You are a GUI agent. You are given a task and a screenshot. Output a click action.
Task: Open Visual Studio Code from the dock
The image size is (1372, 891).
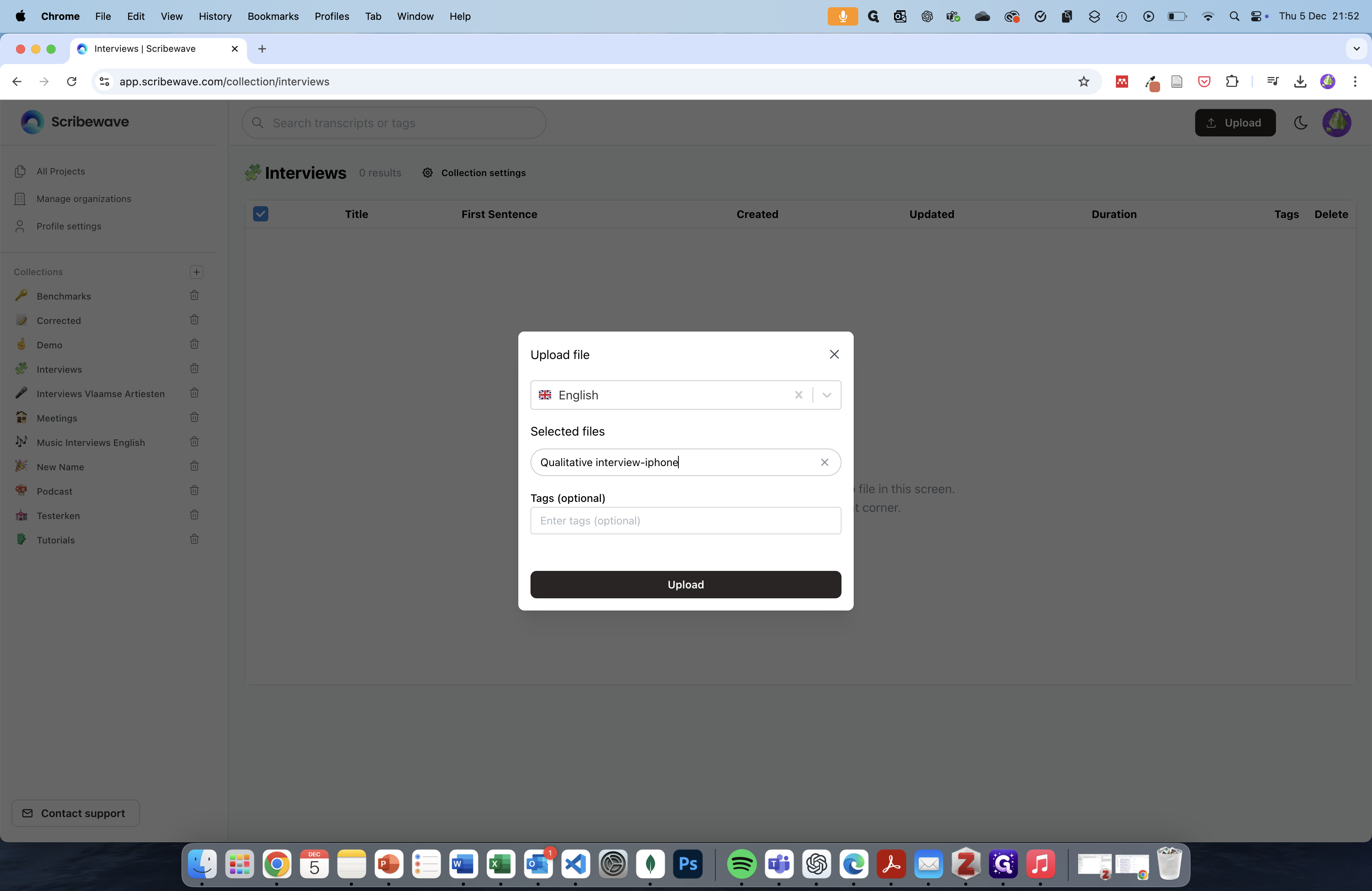[x=576, y=863]
